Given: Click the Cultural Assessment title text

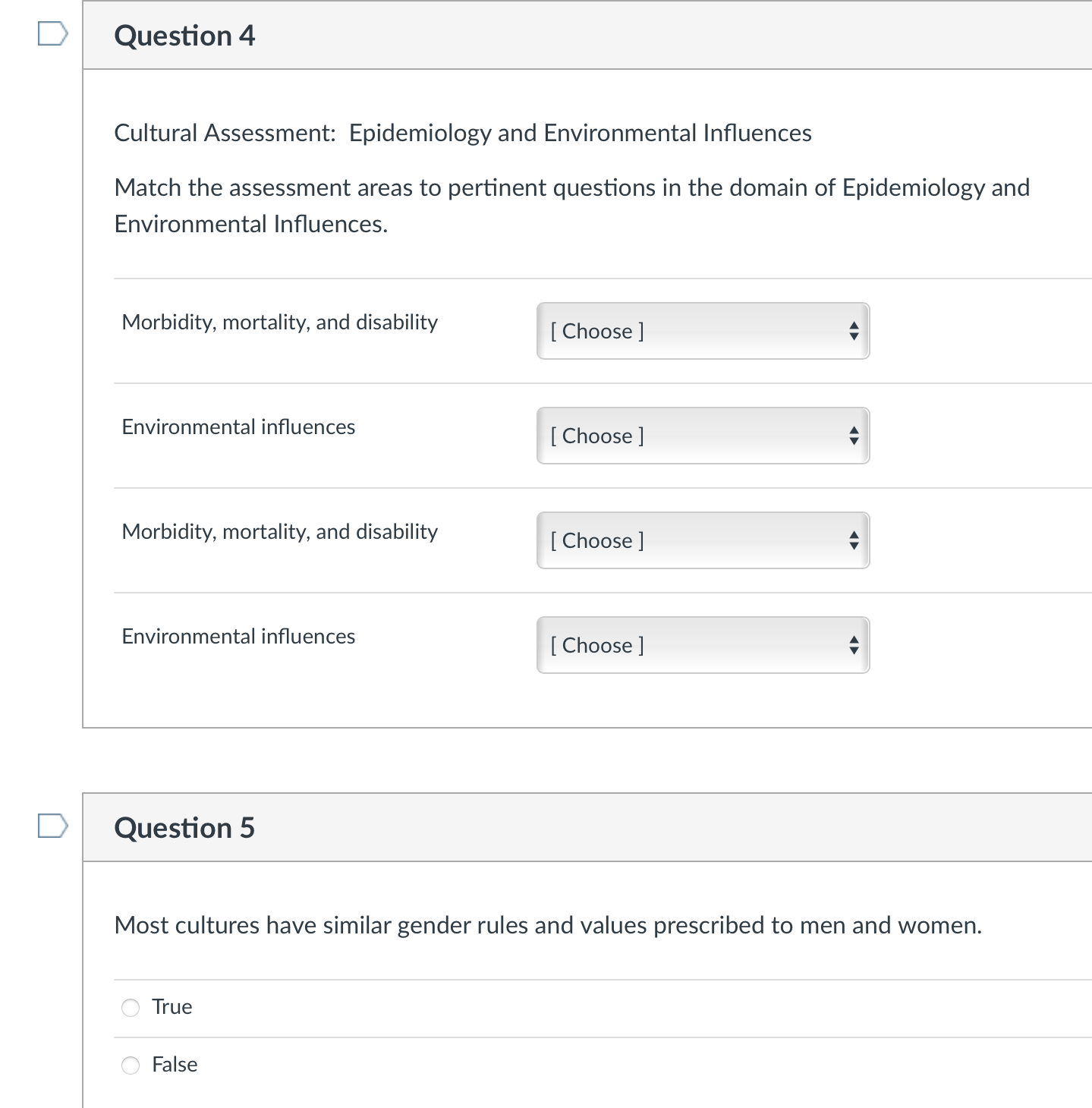Looking at the screenshot, I should [x=462, y=133].
